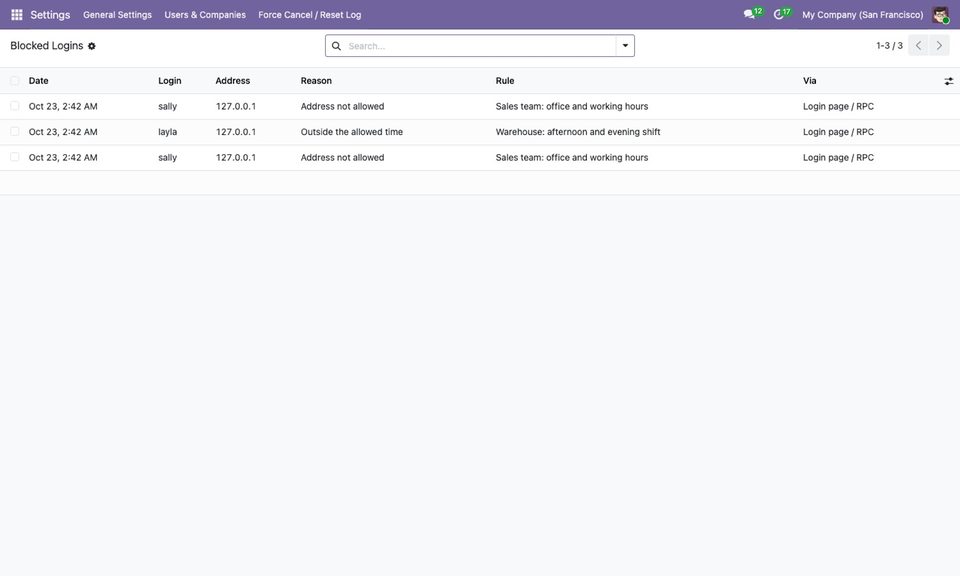Tick the checkbox of the bottom sally row
The height and width of the screenshot is (576, 960).
[x=15, y=157]
